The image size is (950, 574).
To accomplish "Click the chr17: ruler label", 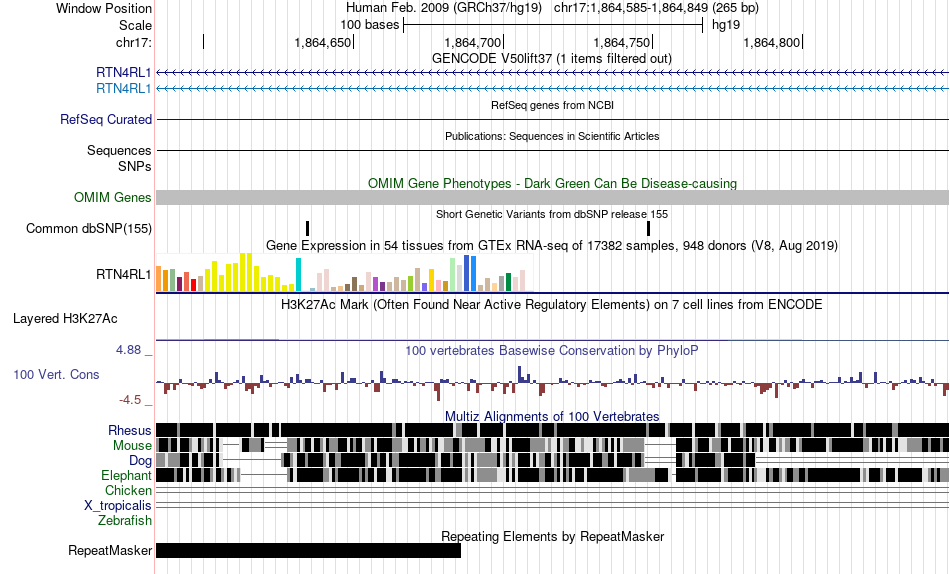I will [x=134, y=42].
